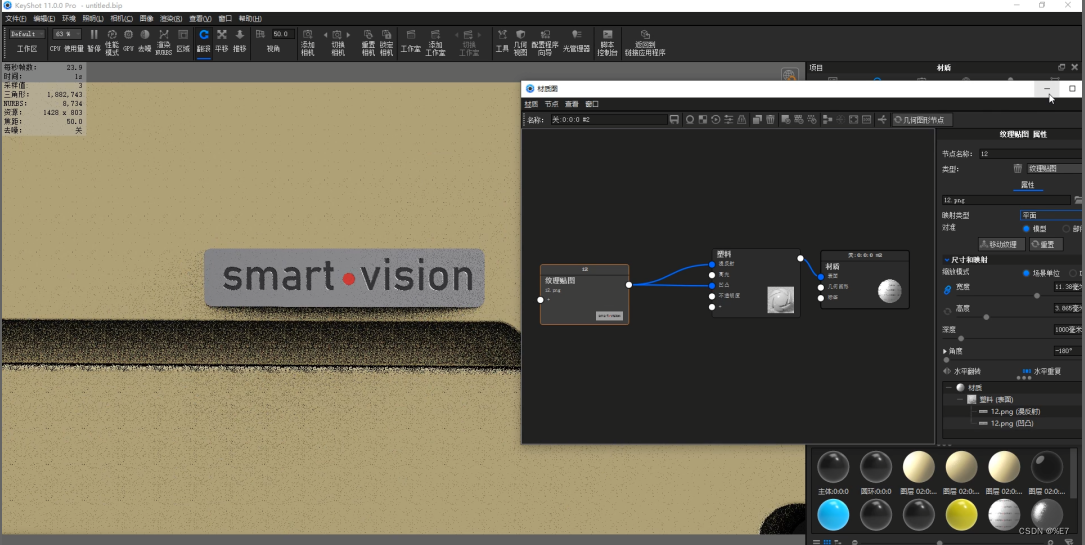The width and height of the screenshot is (1085, 545).
Task: Click folder browse icon beside 12.png
Action: tap(1078, 200)
